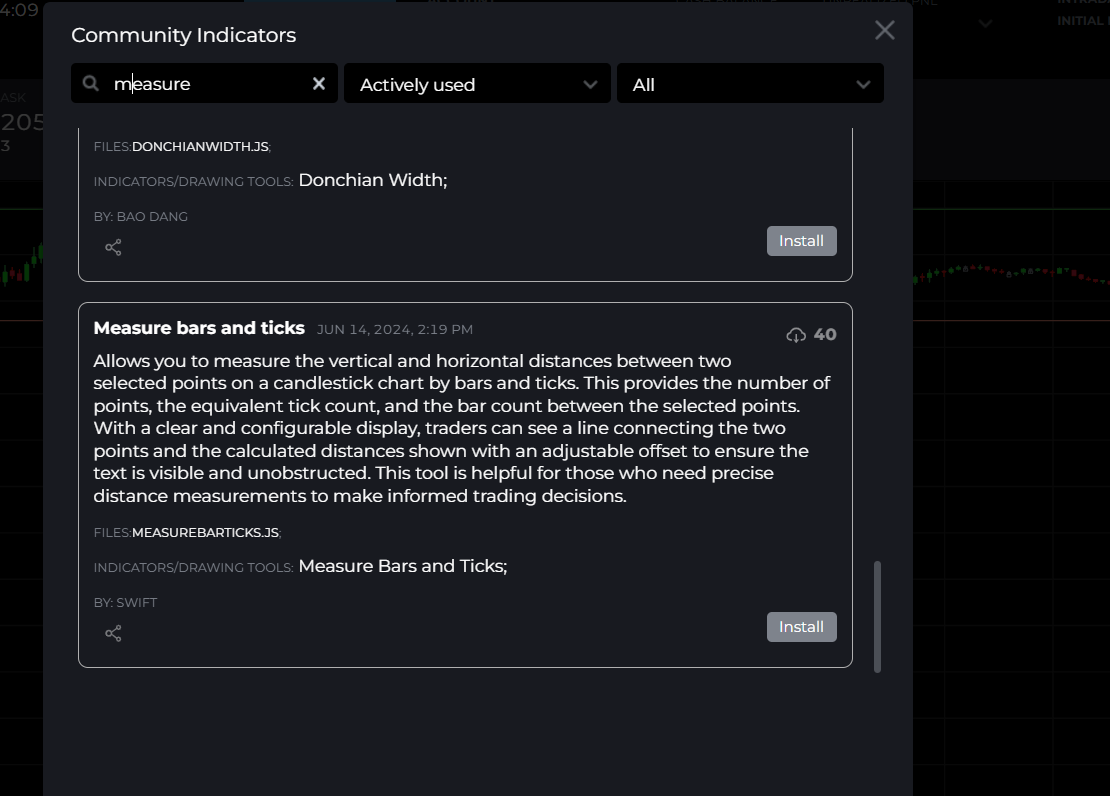This screenshot has height=796, width=1110.
Task: Clear the search text with the X icon
Action: pyautogui.click(x=319, y=84)
